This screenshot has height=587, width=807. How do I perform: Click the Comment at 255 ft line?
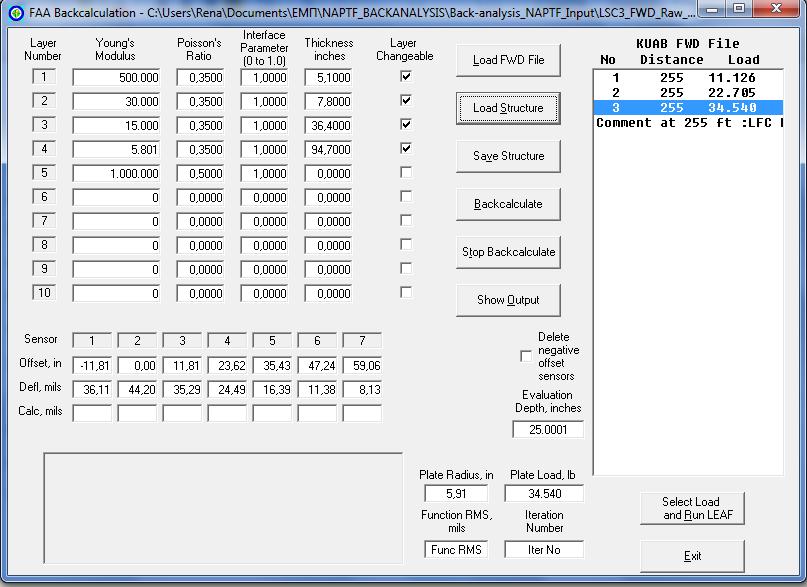click(688, 123)
